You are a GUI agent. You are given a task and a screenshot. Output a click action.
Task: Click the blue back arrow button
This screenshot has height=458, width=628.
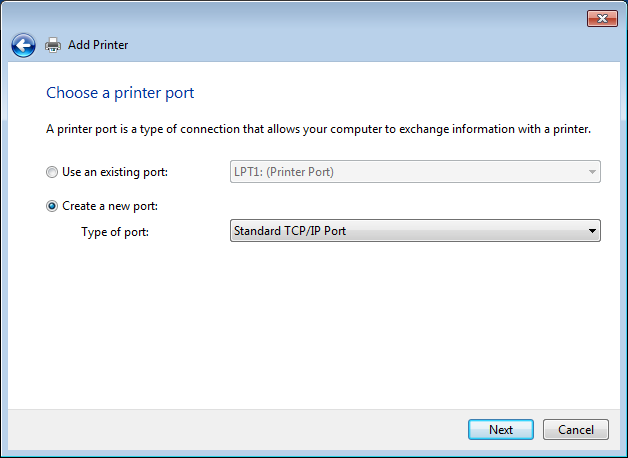click(23, 45)
